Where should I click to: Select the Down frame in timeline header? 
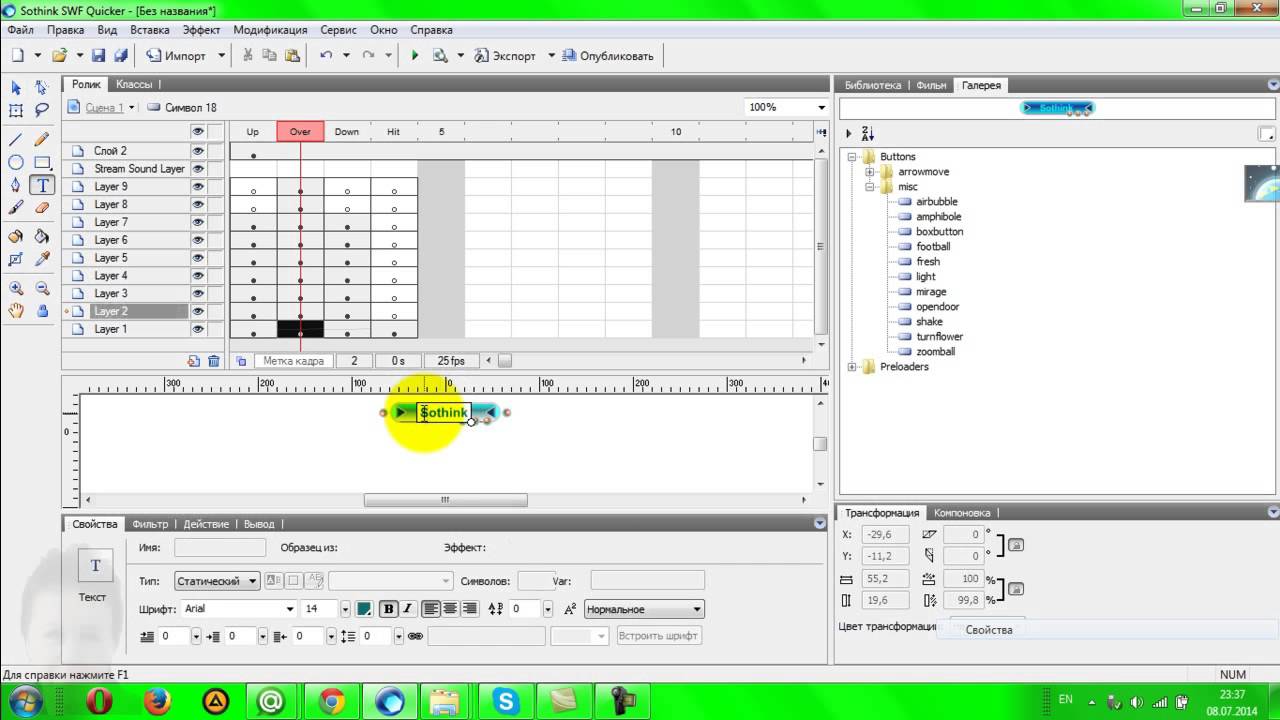[x=347, y=132]
